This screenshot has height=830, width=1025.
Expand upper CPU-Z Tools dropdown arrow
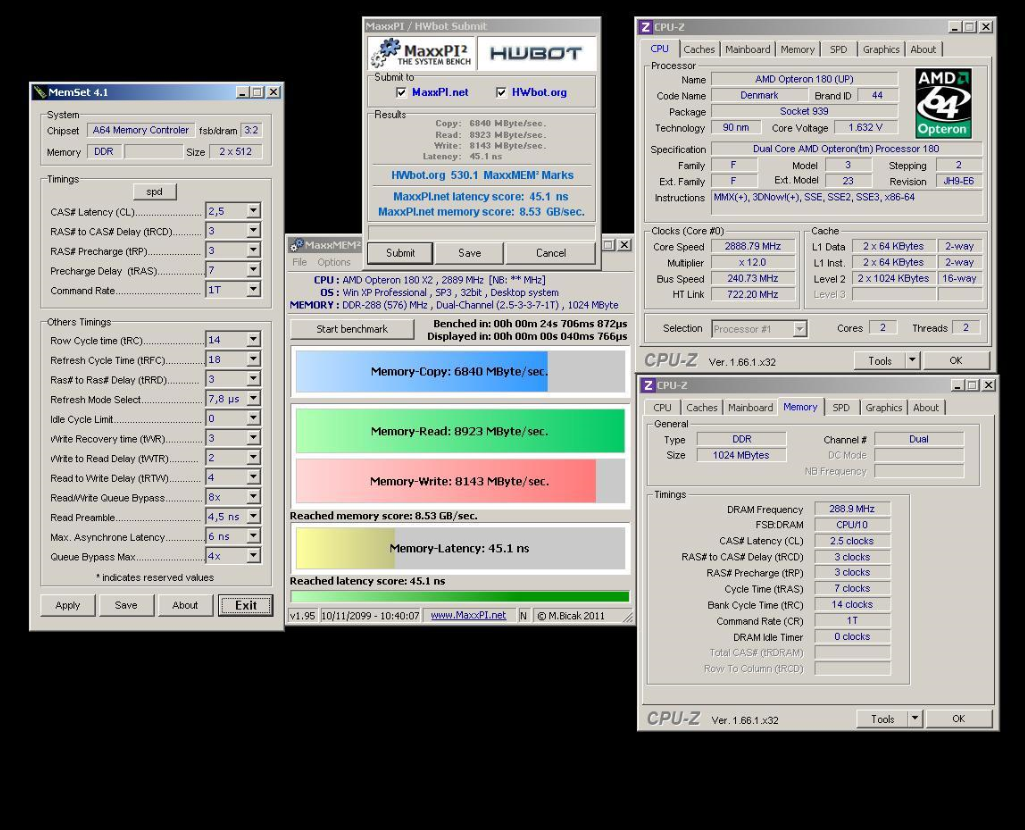(912, 360)
